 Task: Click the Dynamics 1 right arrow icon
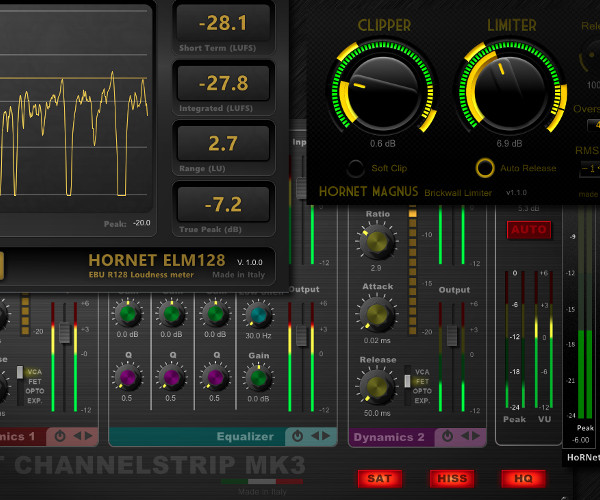click(x=91, y=436)
